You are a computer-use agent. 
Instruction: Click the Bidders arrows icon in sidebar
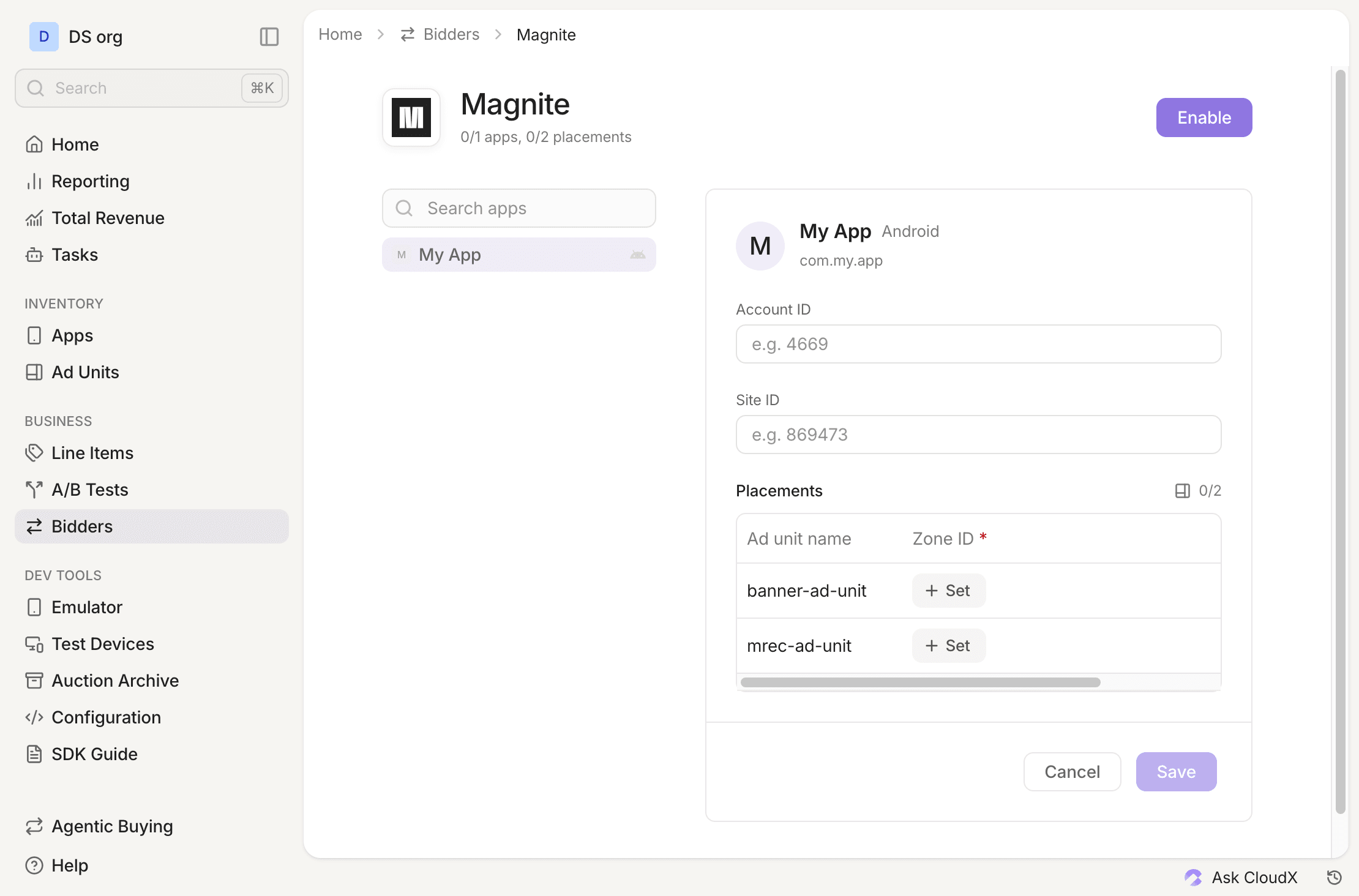pos(34,526)
